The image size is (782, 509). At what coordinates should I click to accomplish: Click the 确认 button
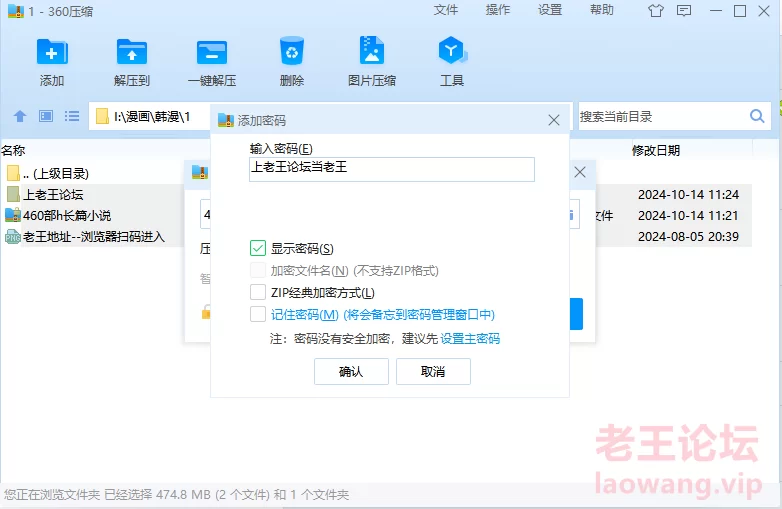[x=351, y=371]
